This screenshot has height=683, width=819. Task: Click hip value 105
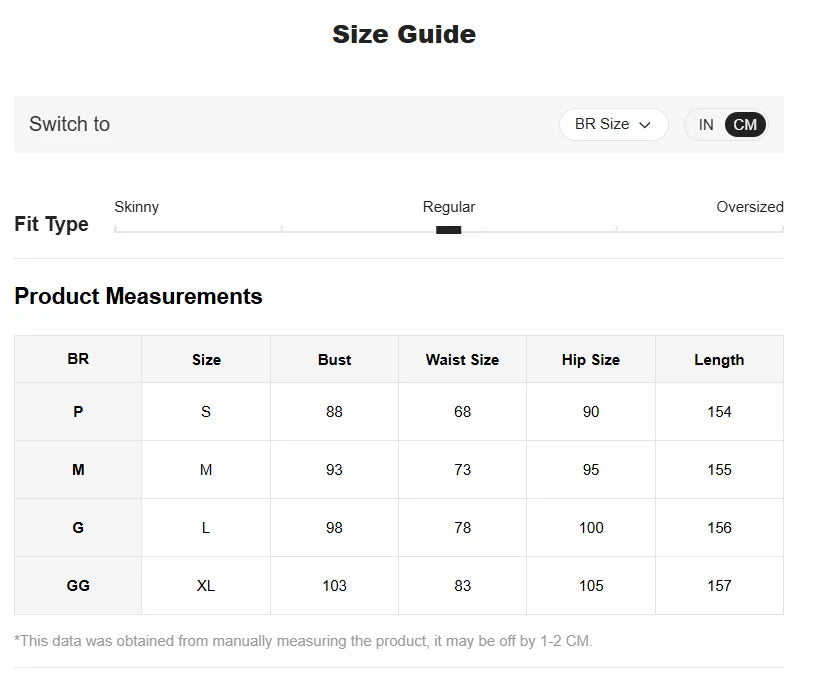[591, 585]
